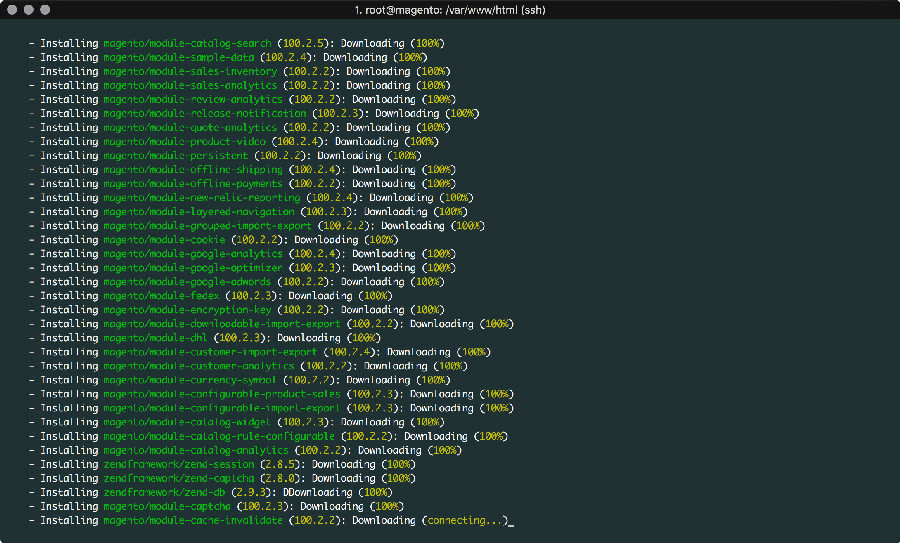Click the DDownloading text on zend-db line
This screenshot has height=543, width=900.
point(317,492)
